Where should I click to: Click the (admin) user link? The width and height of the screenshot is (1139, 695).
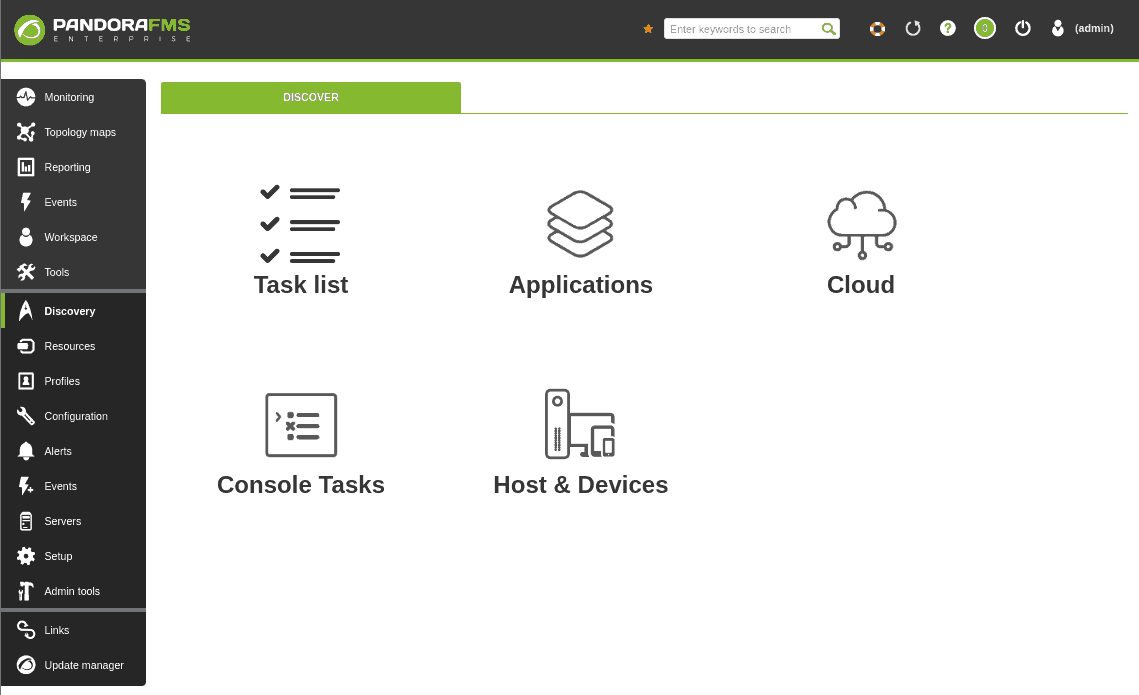[1094, 28]
